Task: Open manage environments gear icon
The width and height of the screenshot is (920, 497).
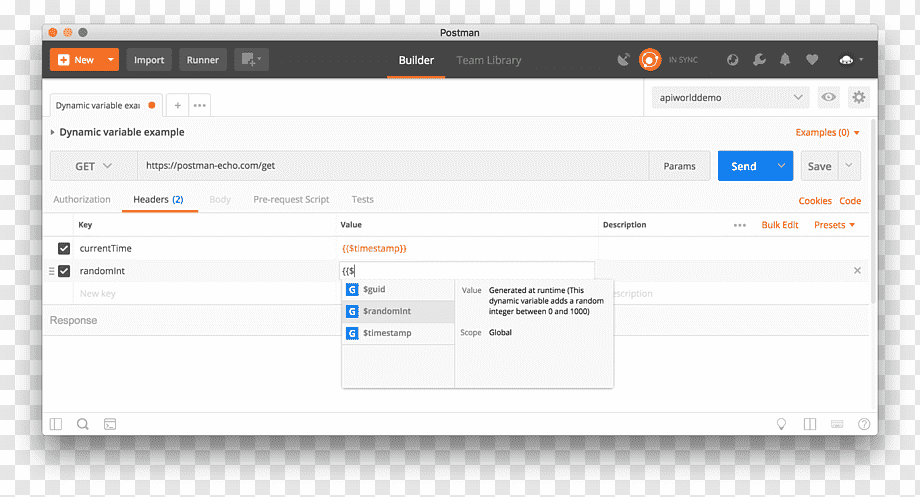Action: 858,97
